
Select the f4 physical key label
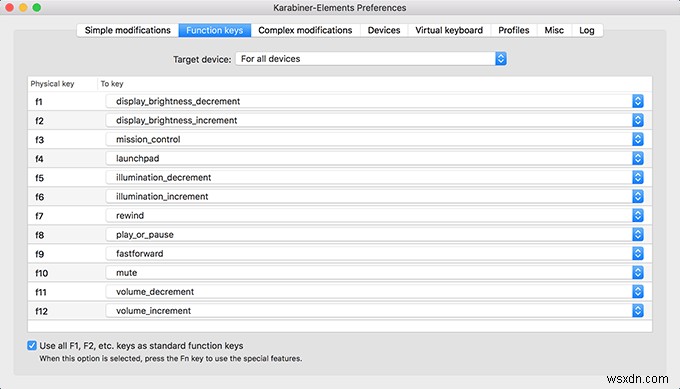tap(39, 159)
